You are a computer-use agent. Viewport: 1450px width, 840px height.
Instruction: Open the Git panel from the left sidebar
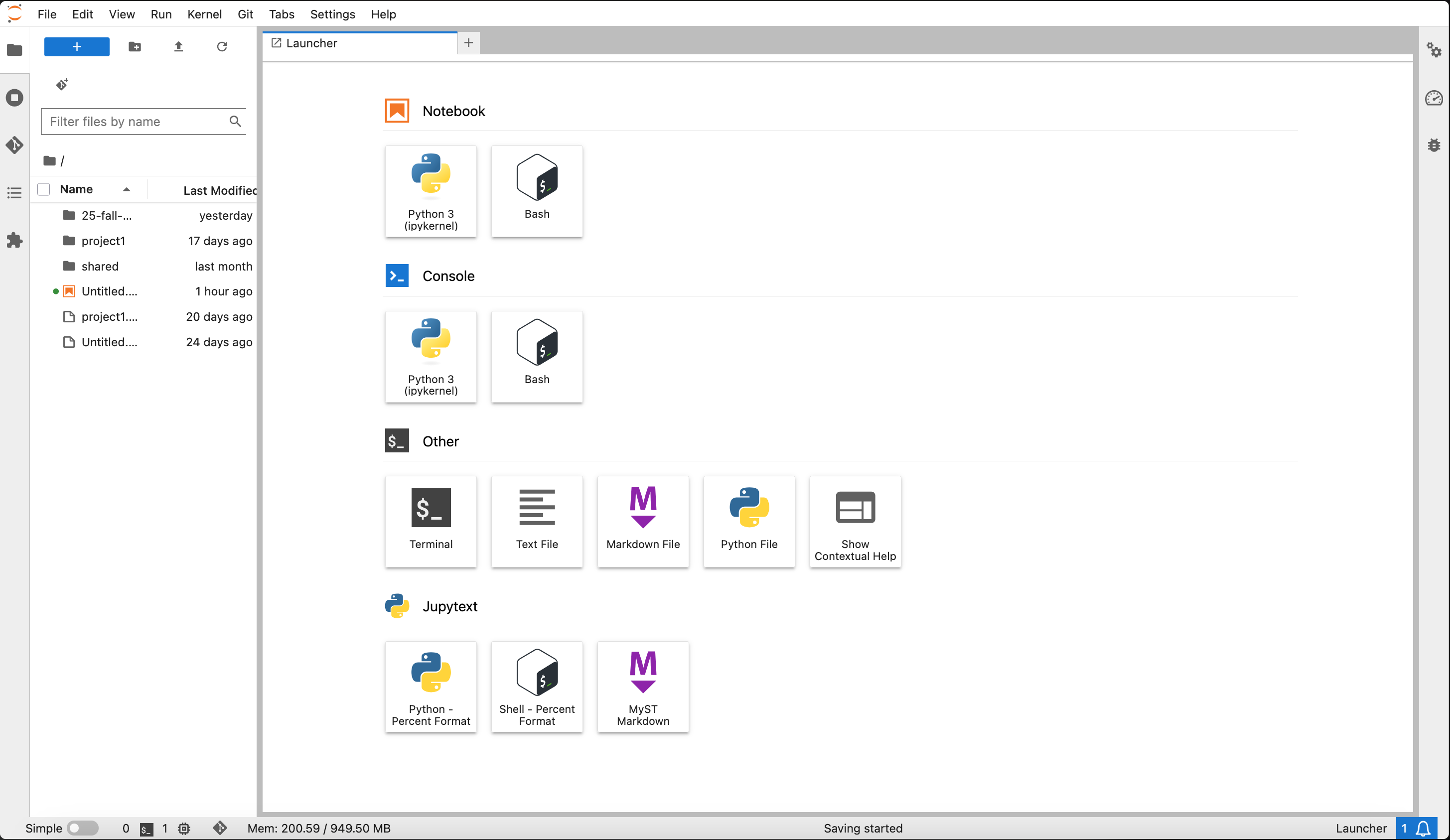click(14, 145)
